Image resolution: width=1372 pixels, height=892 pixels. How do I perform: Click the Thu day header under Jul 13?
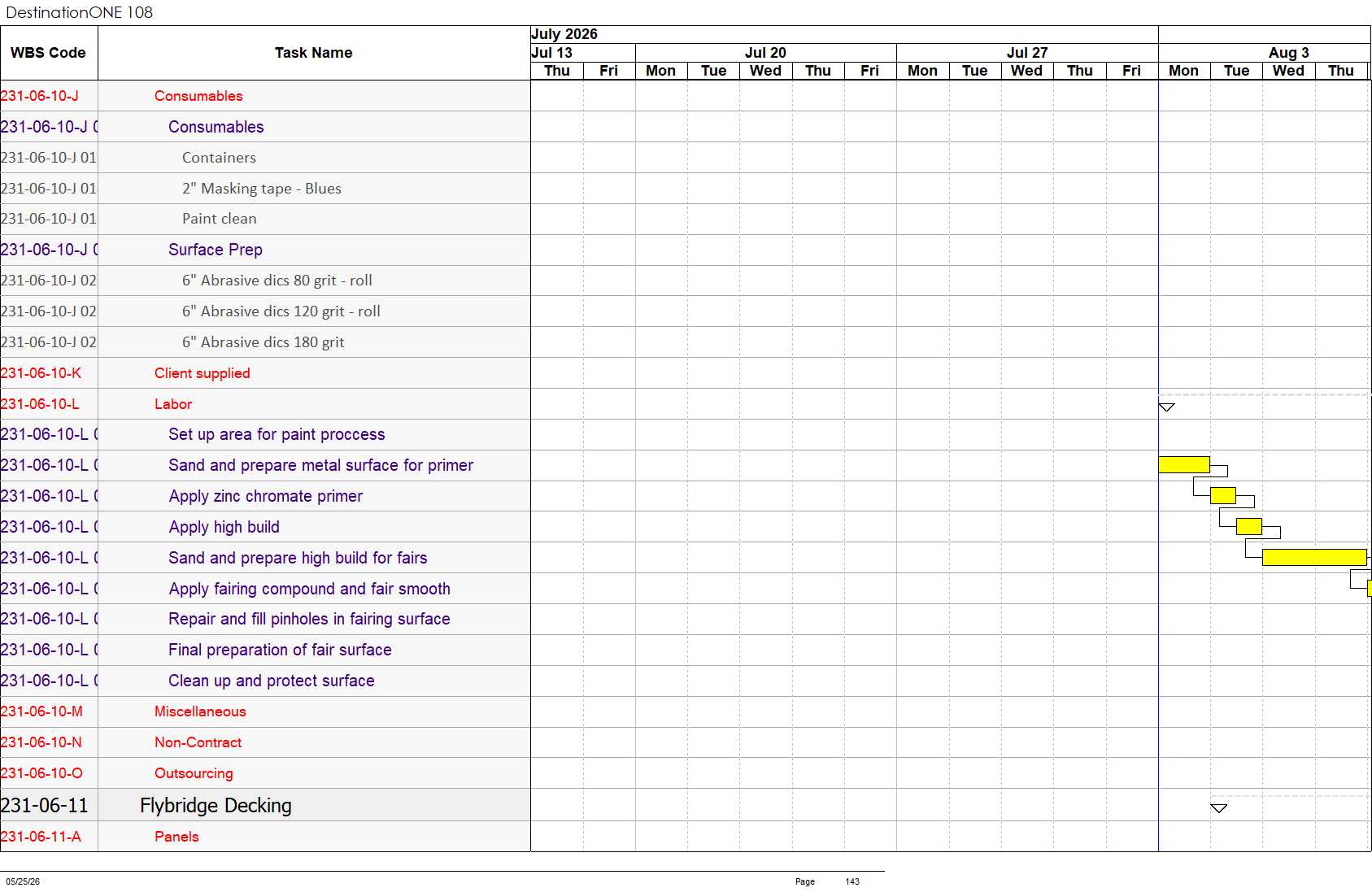click(557, 71)
